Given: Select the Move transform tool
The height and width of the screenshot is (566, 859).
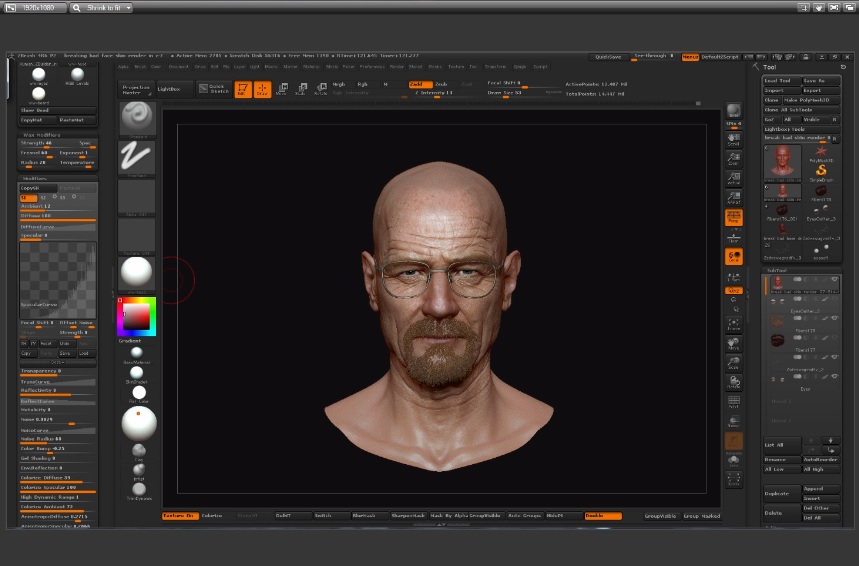Looking at the screenshot, I should [x=282, y=89].
